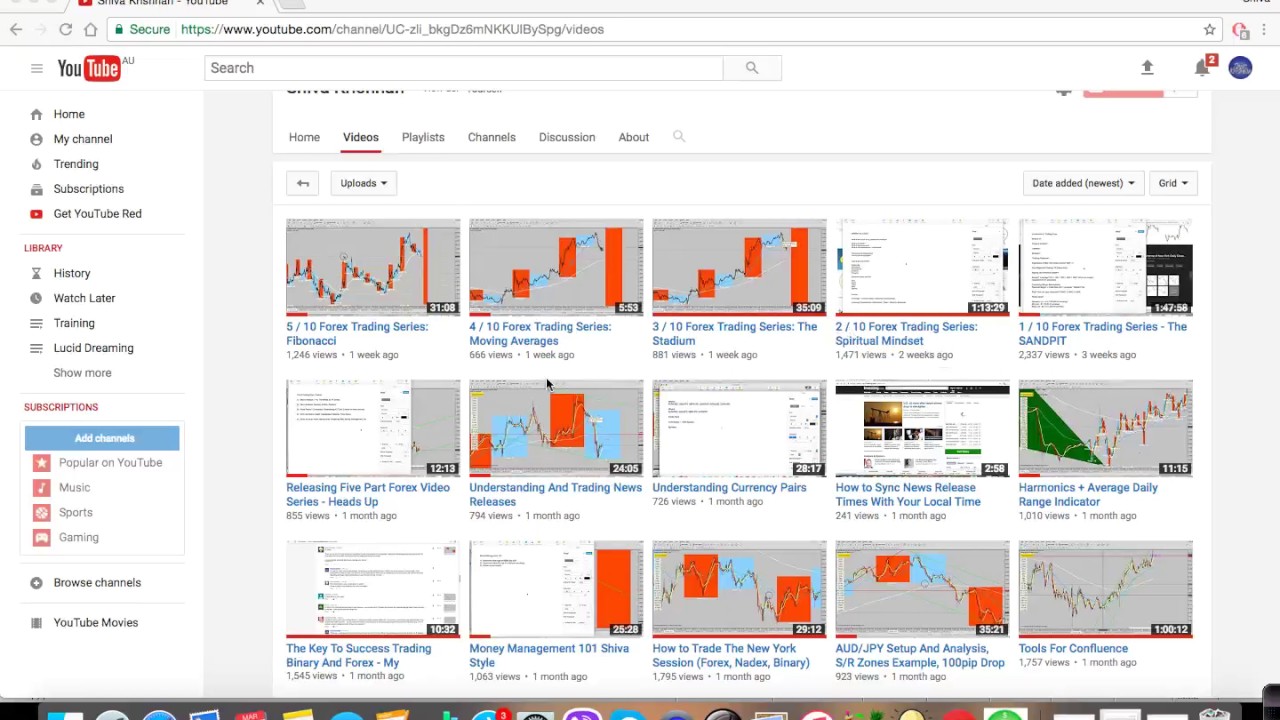This screenshot has height=720, width=1280.
Task: Open 5 / 10 Forex Trading Series: Fibonacci
Action: coord(357,333)
